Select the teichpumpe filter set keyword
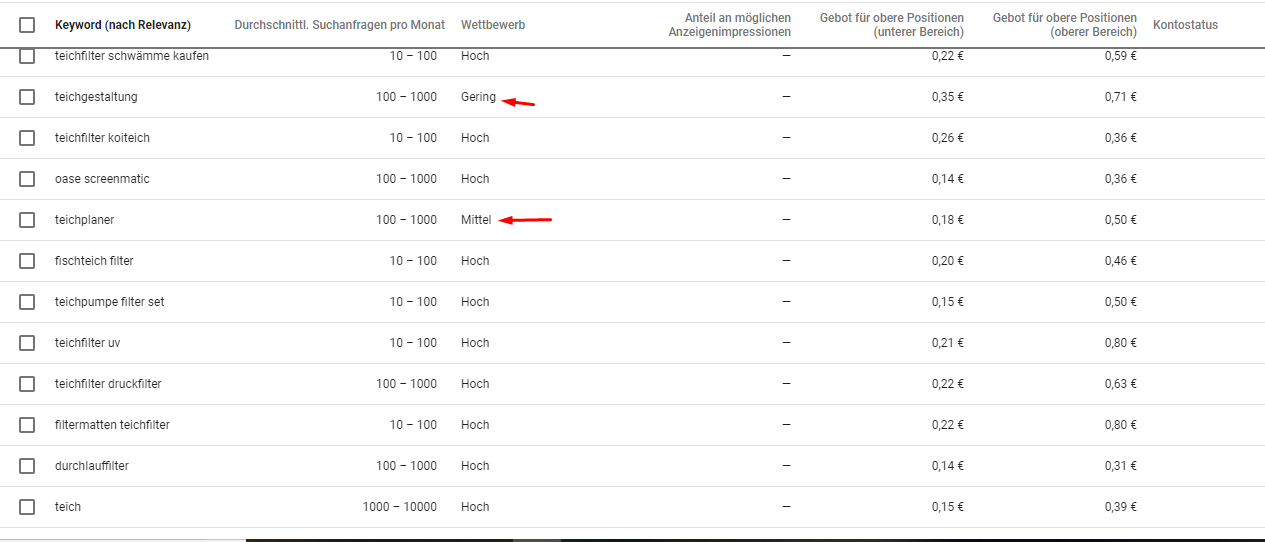The image size is (1265, 542). click(110, 302)
